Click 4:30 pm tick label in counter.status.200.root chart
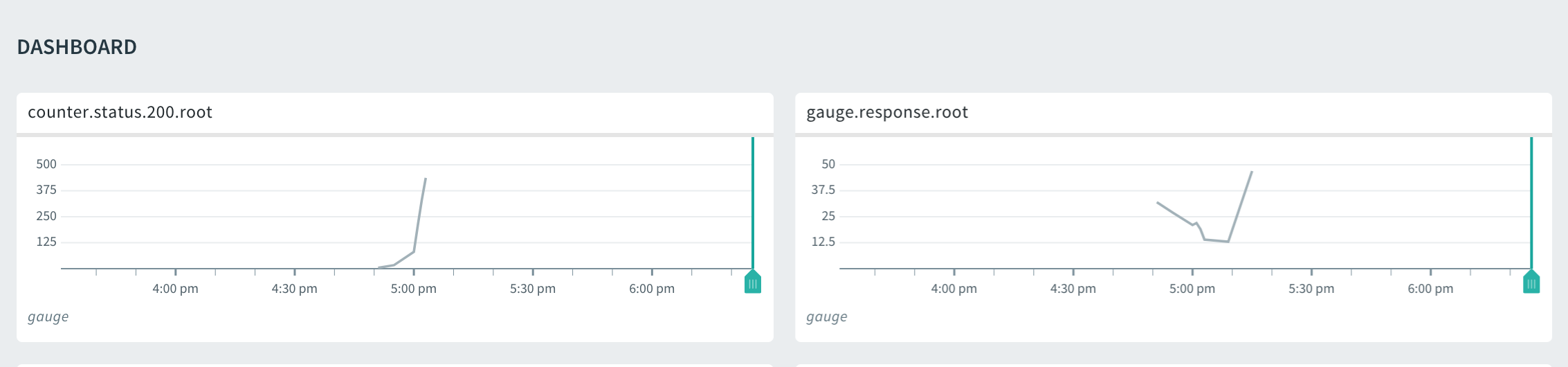 pos(294,289)
